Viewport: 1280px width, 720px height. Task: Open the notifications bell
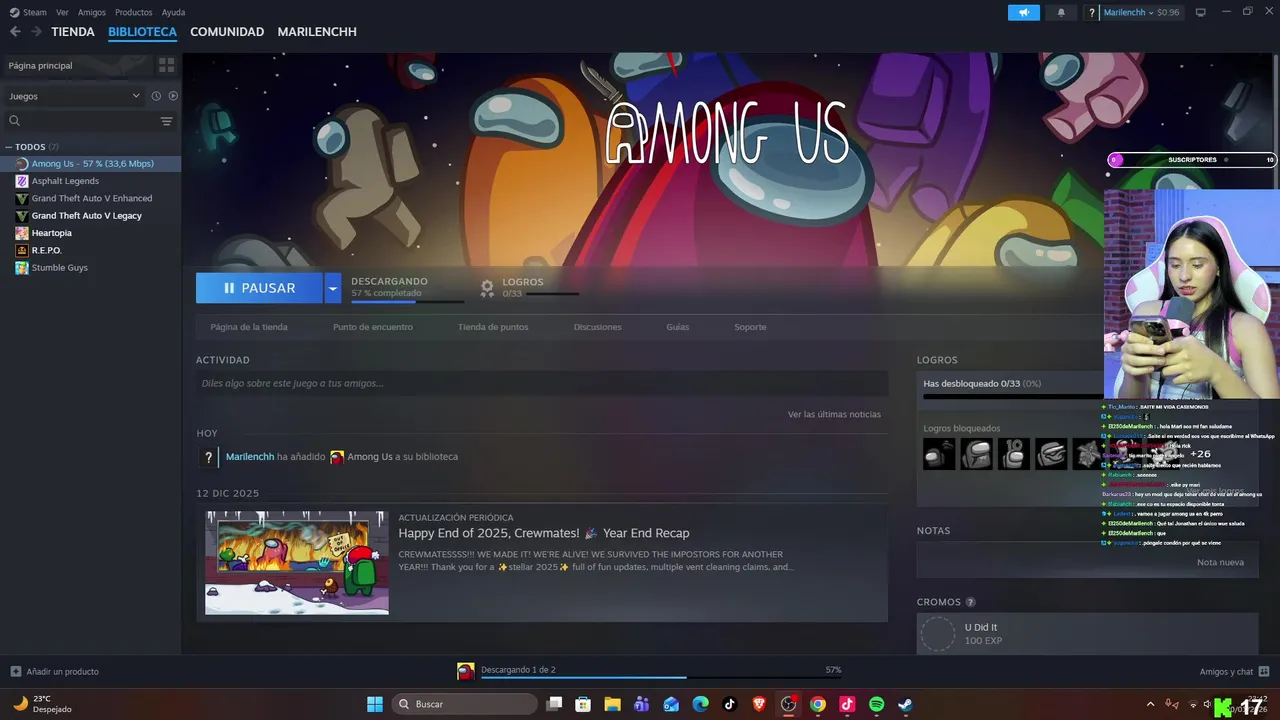click(x=1061, y=12)
